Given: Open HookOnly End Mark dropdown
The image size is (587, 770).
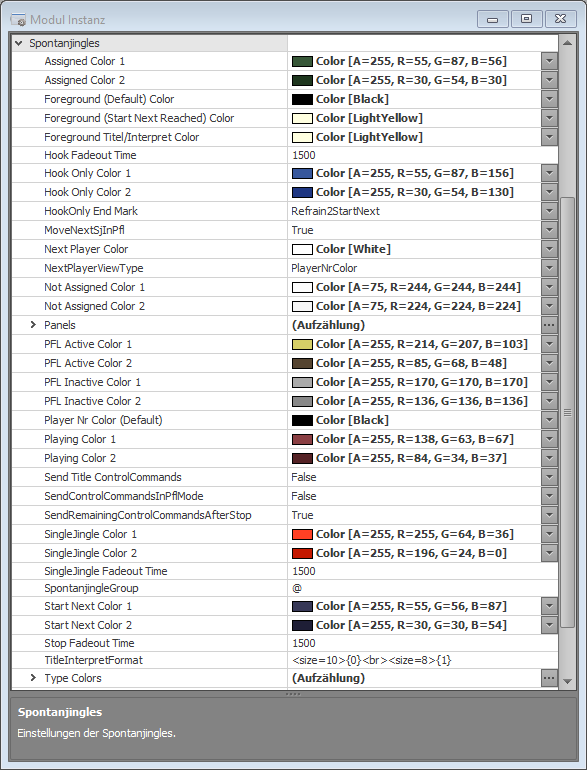Looking at the screenshot, I should (x=549, y=211).
